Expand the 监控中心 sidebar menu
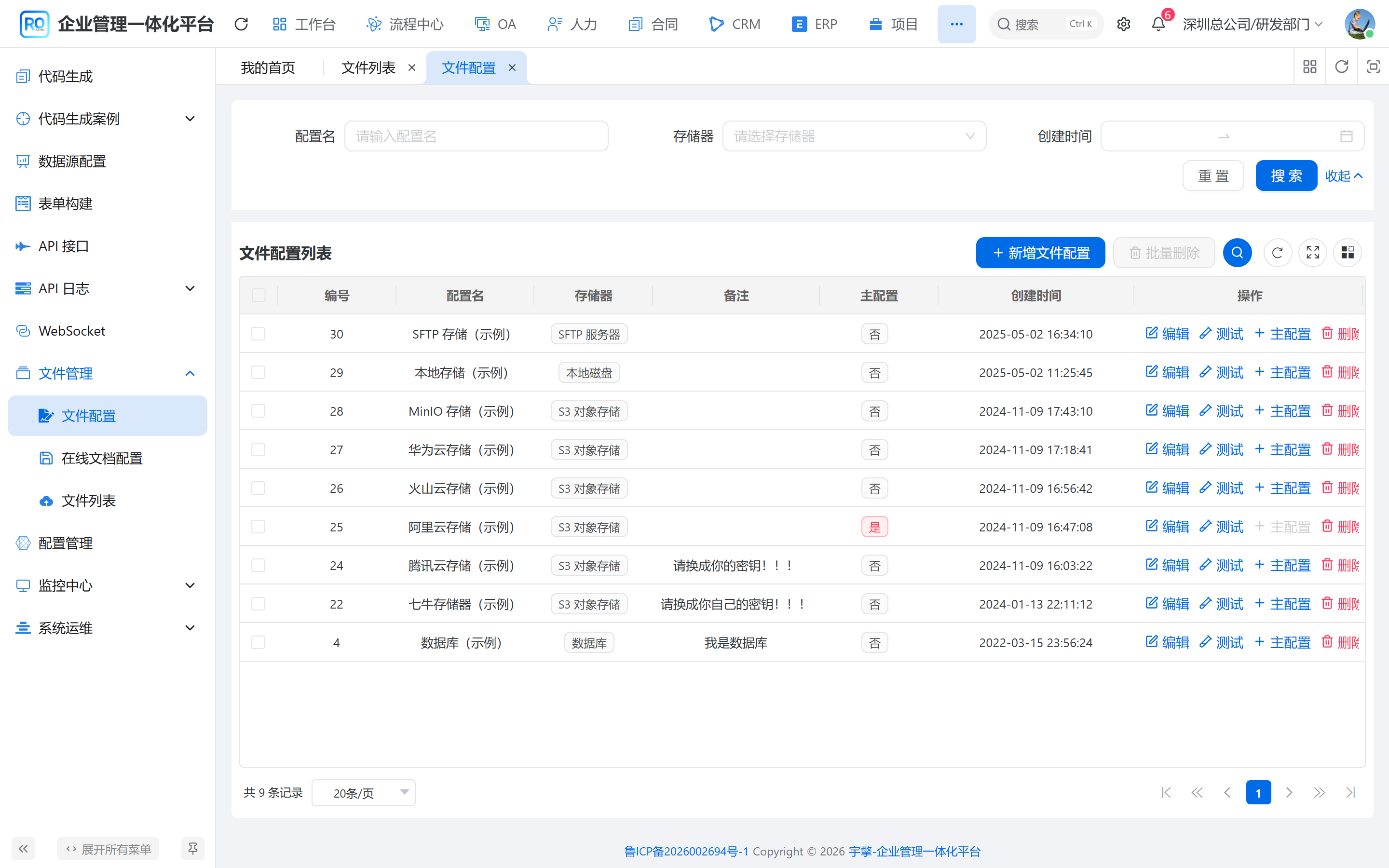Viewport: 1389px width, 868px height. (x=108, y=585)
